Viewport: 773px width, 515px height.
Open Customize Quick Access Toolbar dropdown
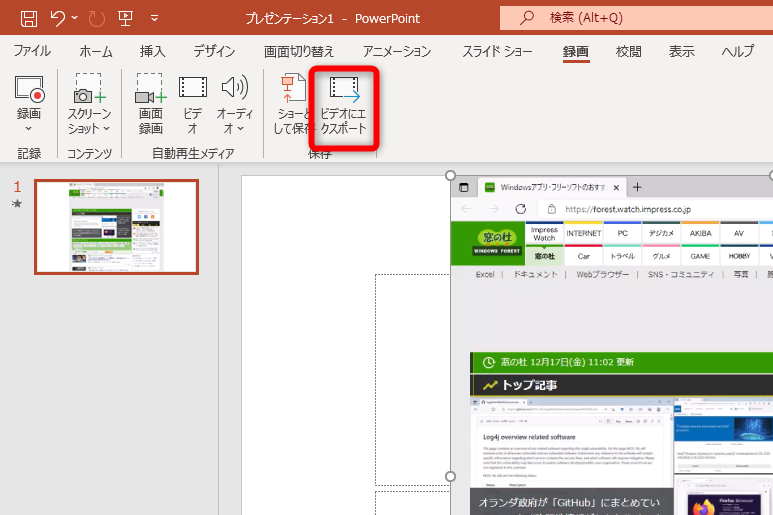[x=154, y=19]
